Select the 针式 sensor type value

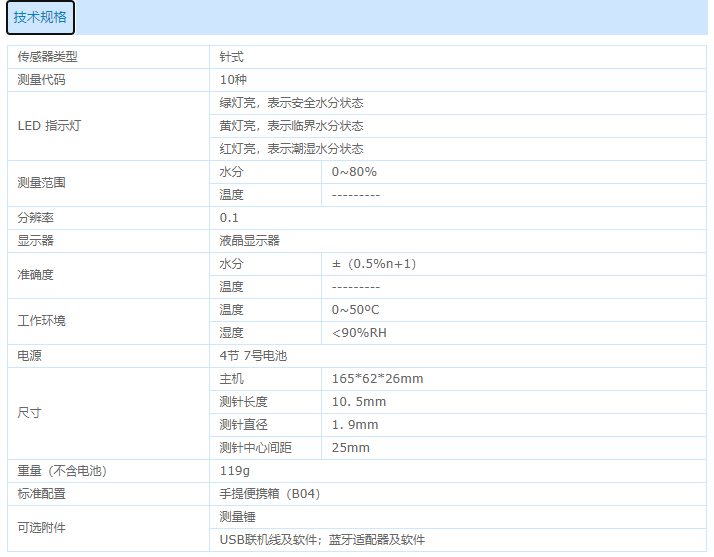coord(232,57)
